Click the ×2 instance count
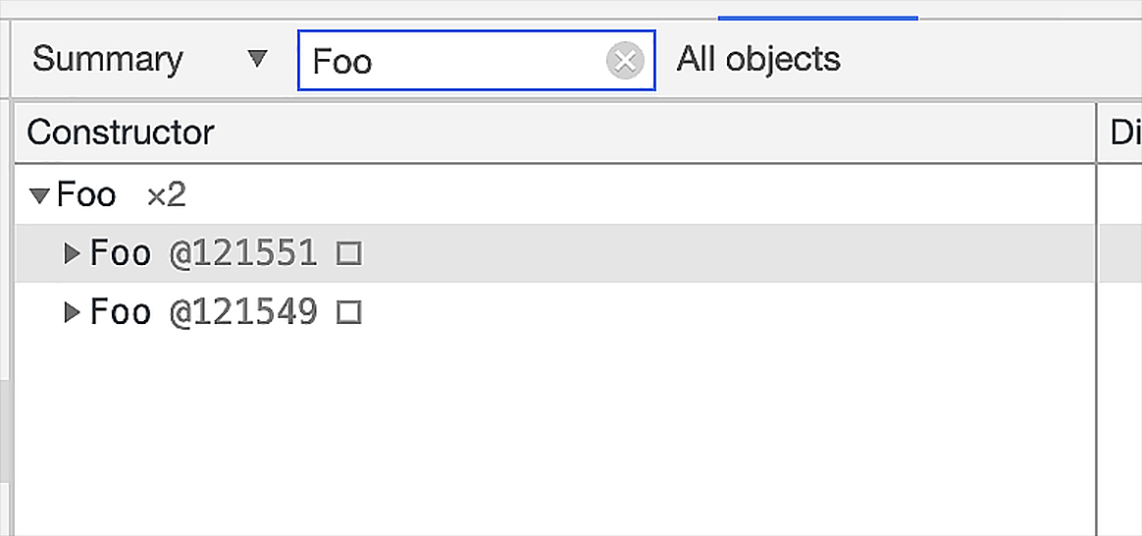The height and width of the screenshot is (536, 1142). click(x=166, y=195)
